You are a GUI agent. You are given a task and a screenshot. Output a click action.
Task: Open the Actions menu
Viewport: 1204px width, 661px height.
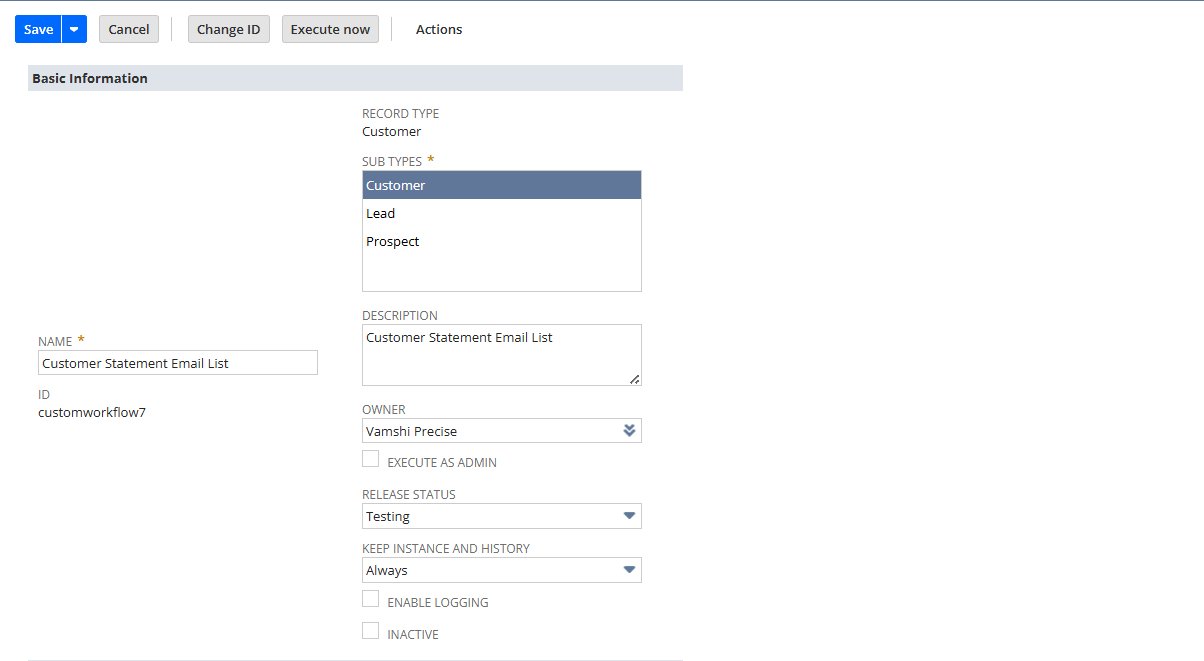[x=438, y=29]
